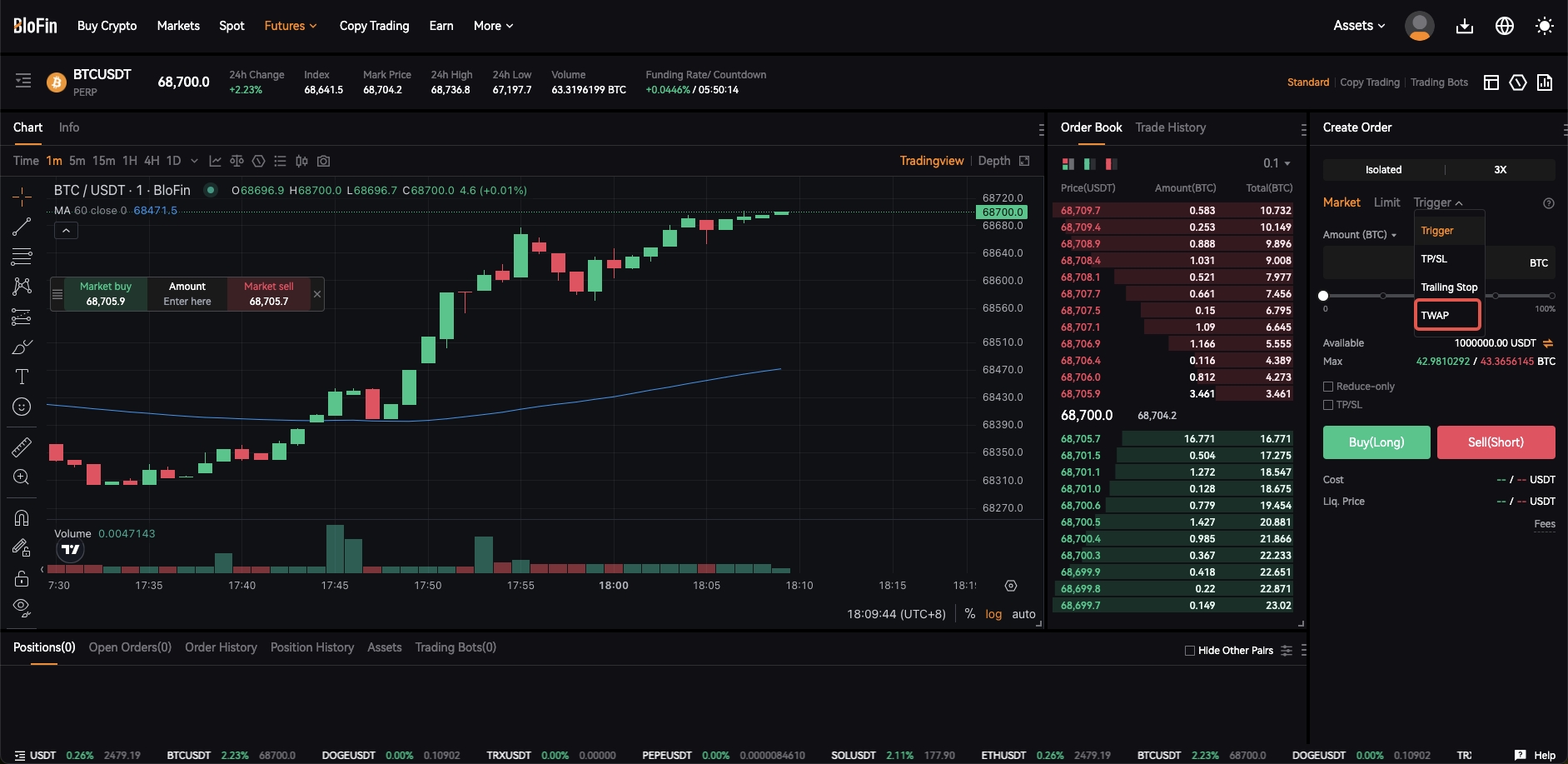Click the Sell(Short) button
This screenshot has height=764, width=1568.
pos(1496,442)
